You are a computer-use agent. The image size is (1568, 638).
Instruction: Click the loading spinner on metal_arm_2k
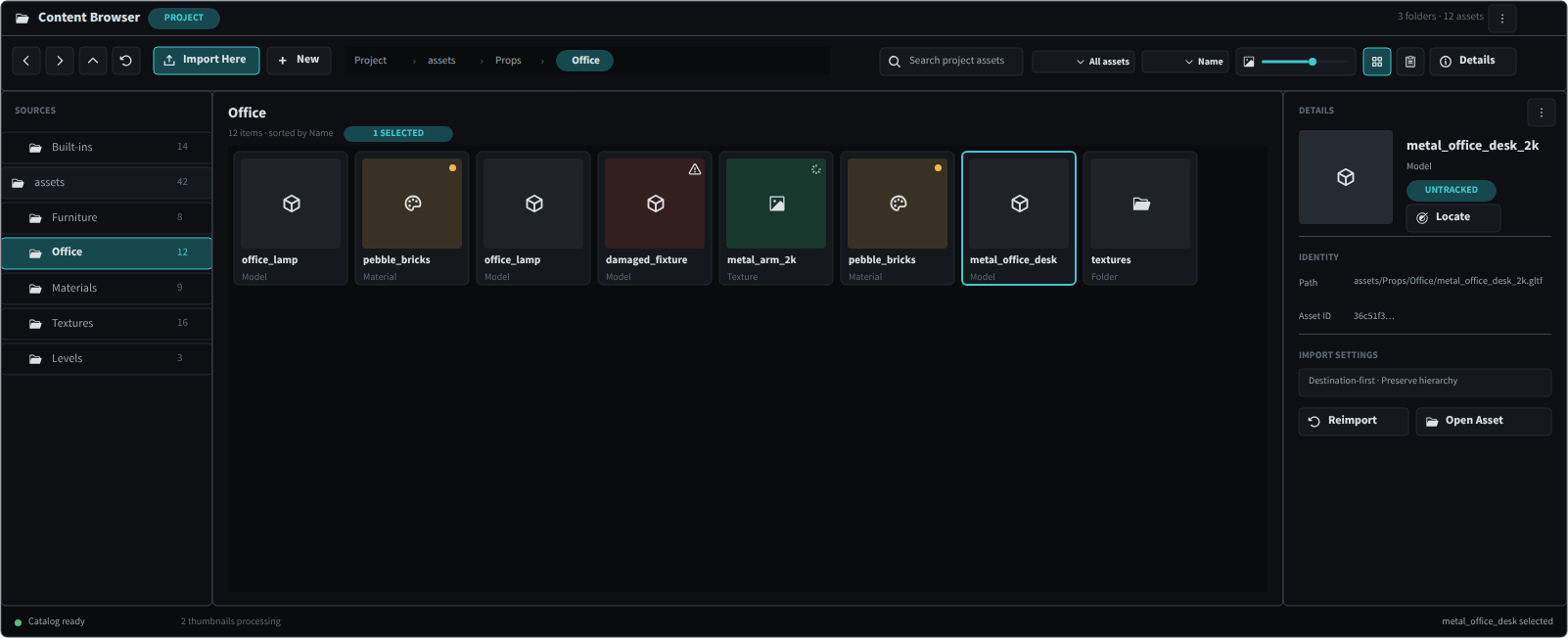click(816, 169)
